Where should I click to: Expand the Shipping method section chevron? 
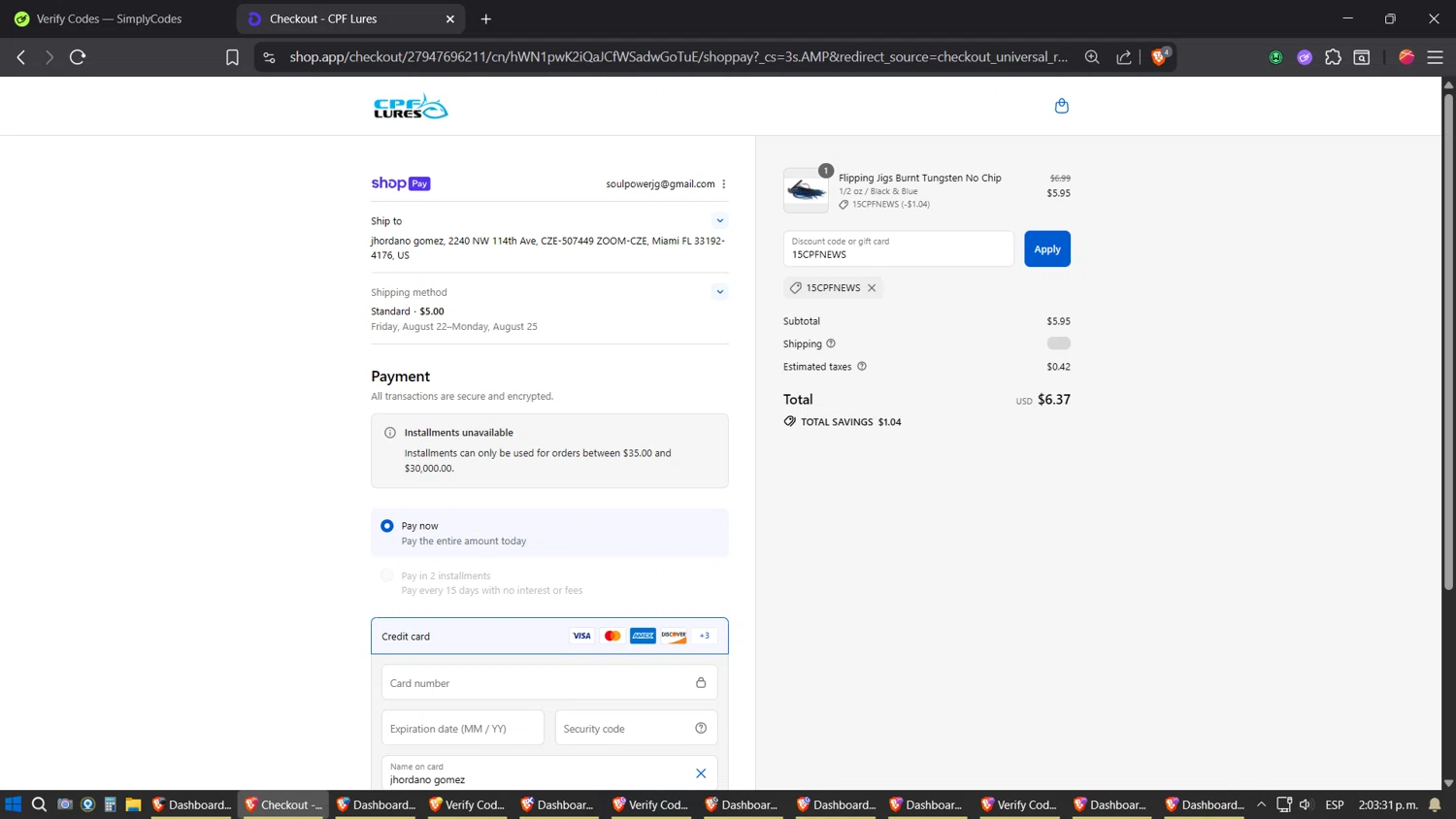pos(719,292)
